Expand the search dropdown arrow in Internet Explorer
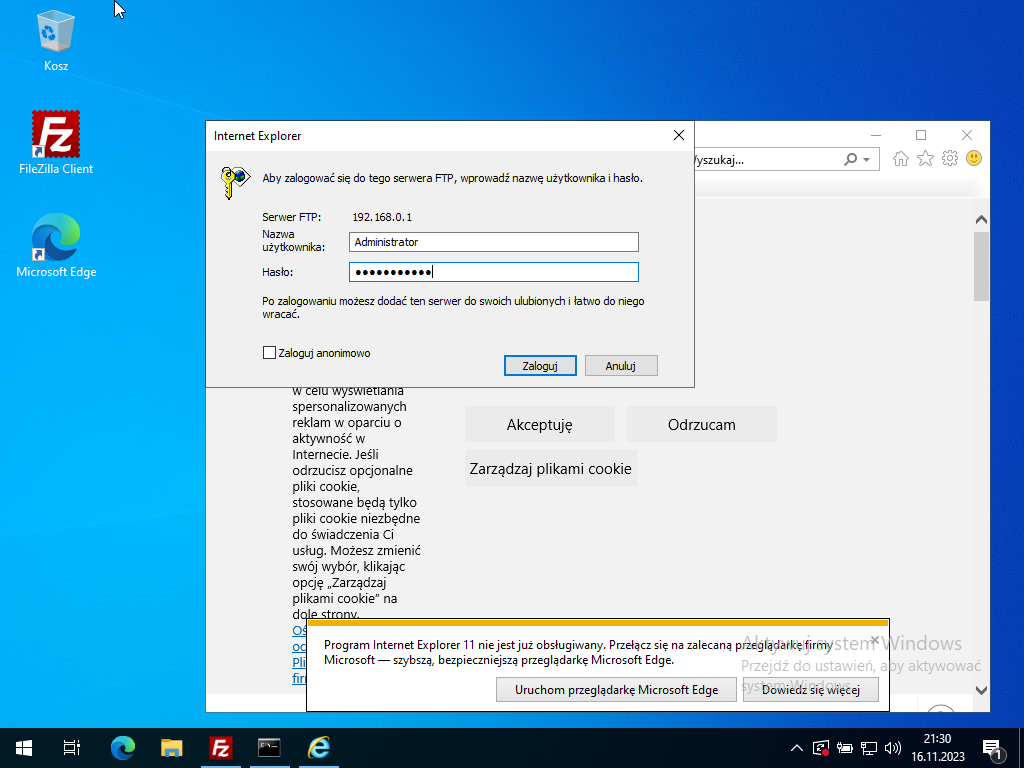Screen dimensions: 1024x768 click(867, 159)
